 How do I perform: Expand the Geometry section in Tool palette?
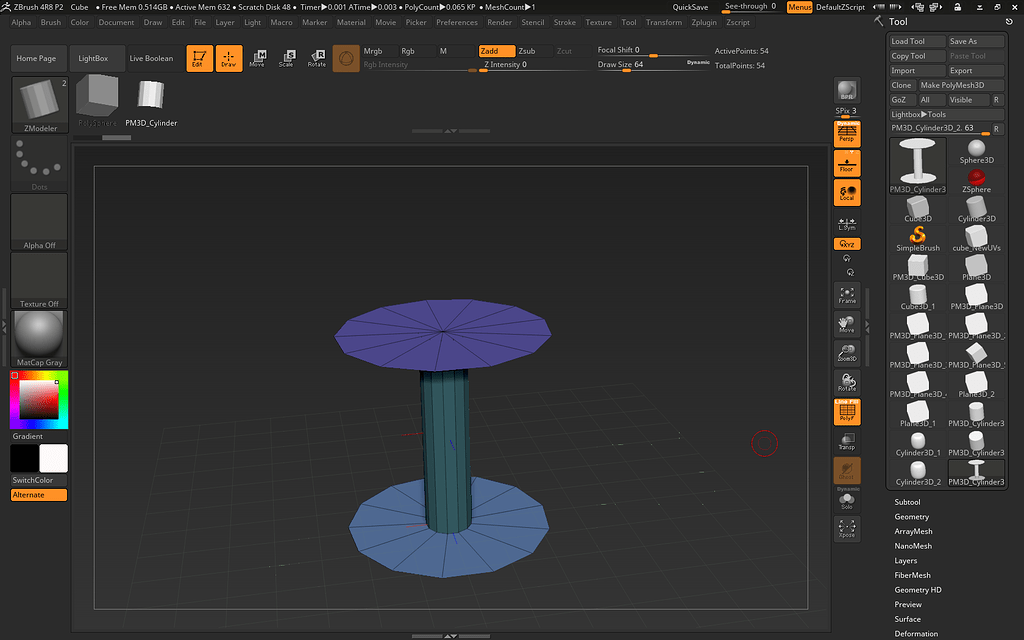click(910, 516)
